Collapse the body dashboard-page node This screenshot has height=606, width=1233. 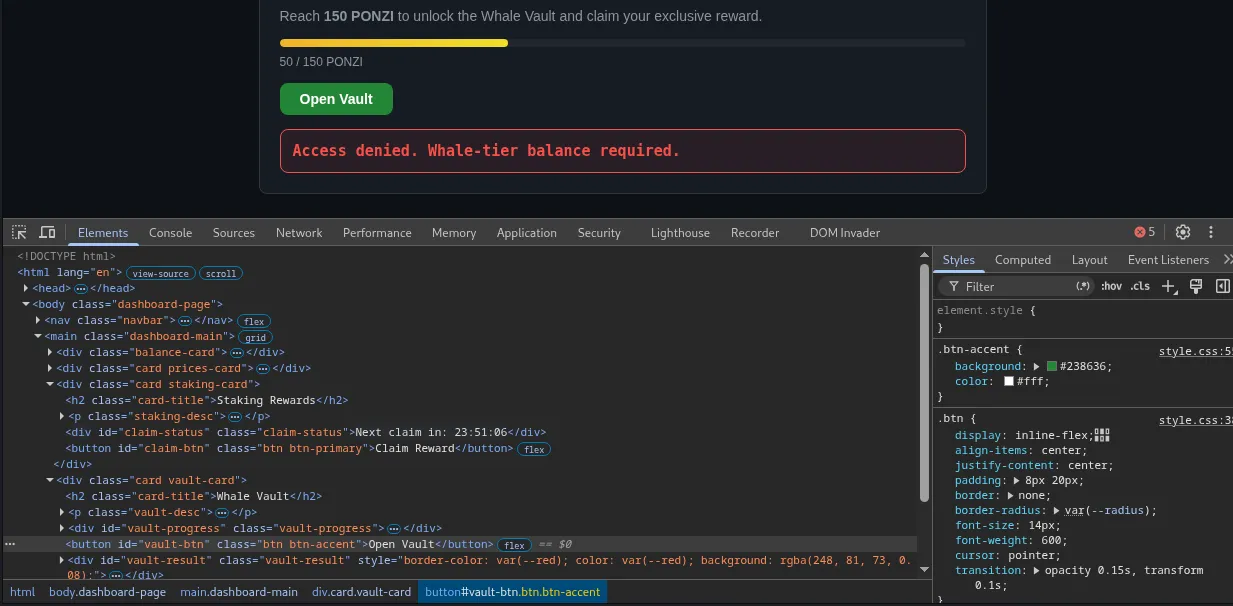click(x=26, y=304)
